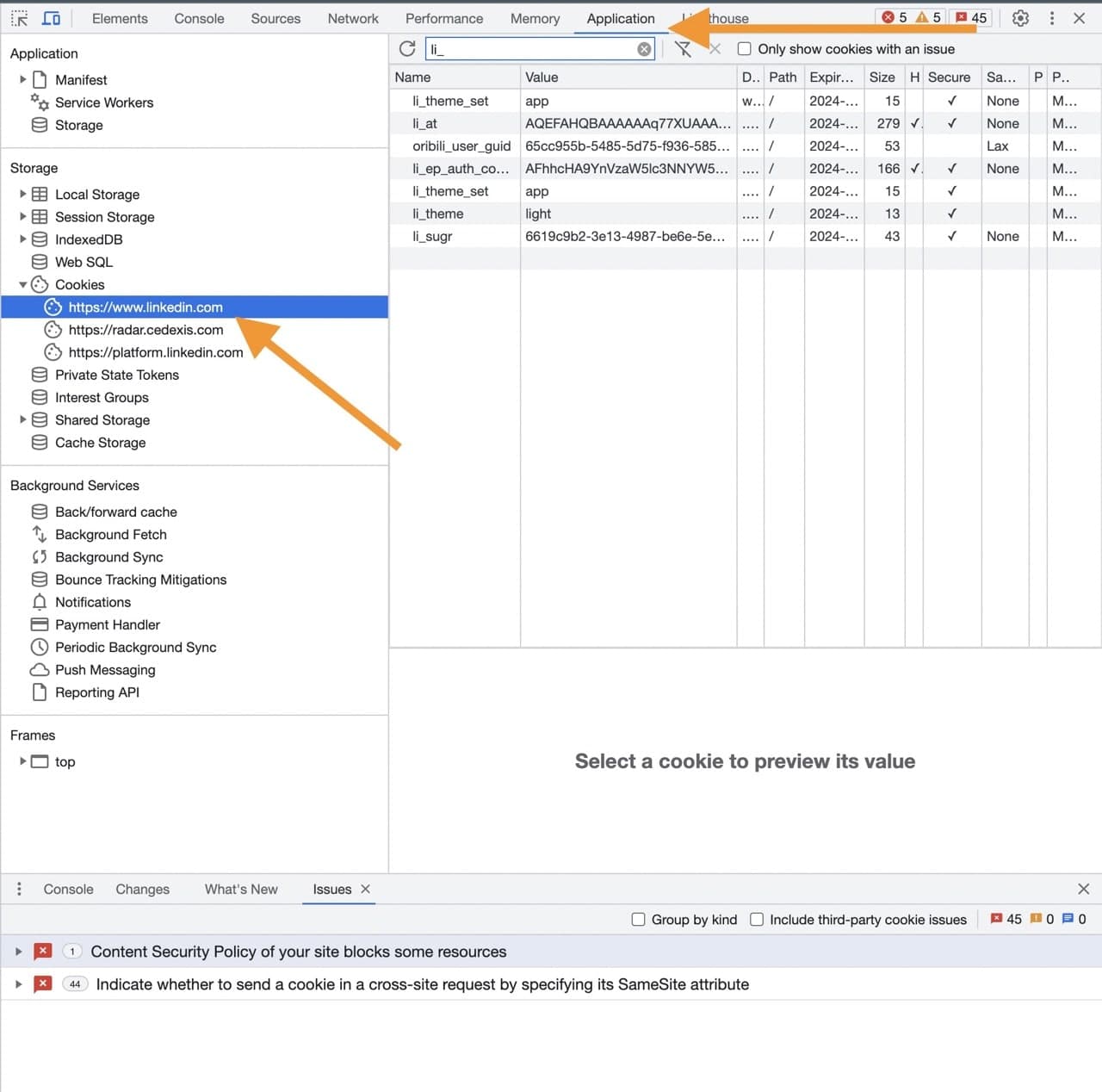
Task: Open the drawer three-dot menu
Action: coord(19,889)
